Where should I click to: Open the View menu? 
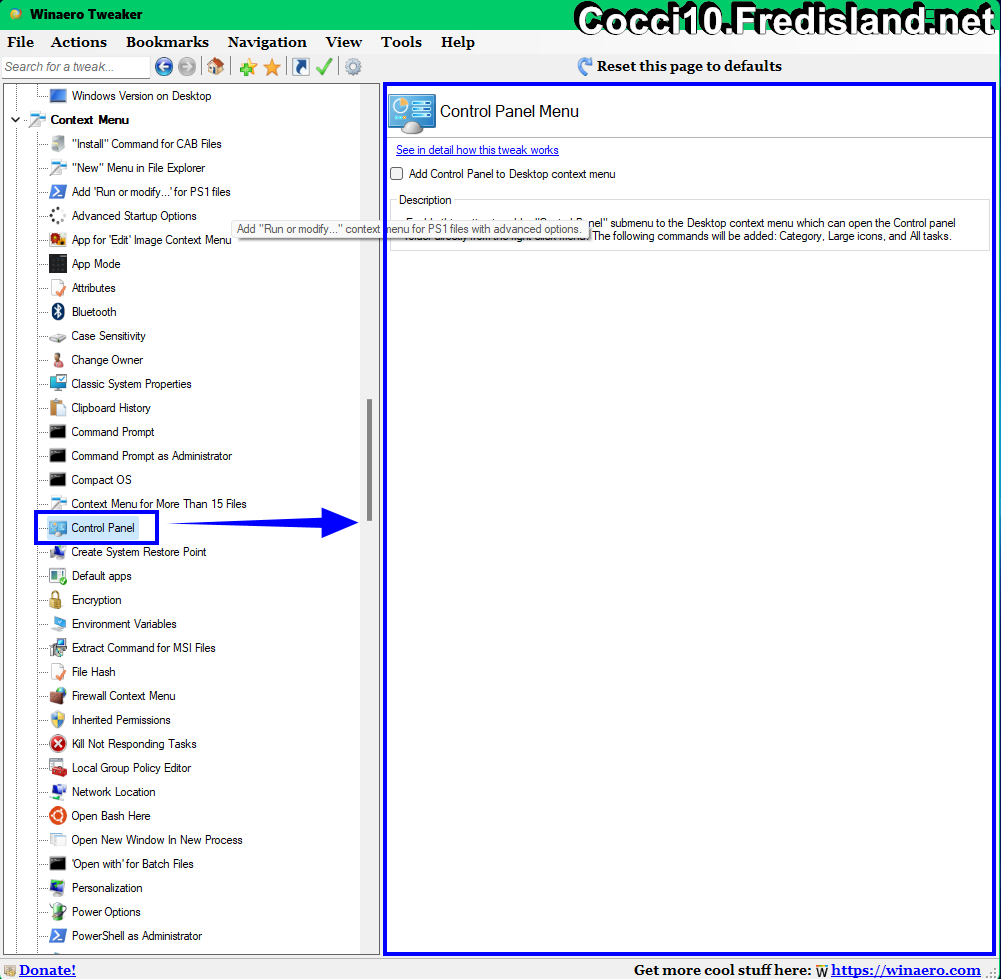pyautogui.click(x=343, y=42)
